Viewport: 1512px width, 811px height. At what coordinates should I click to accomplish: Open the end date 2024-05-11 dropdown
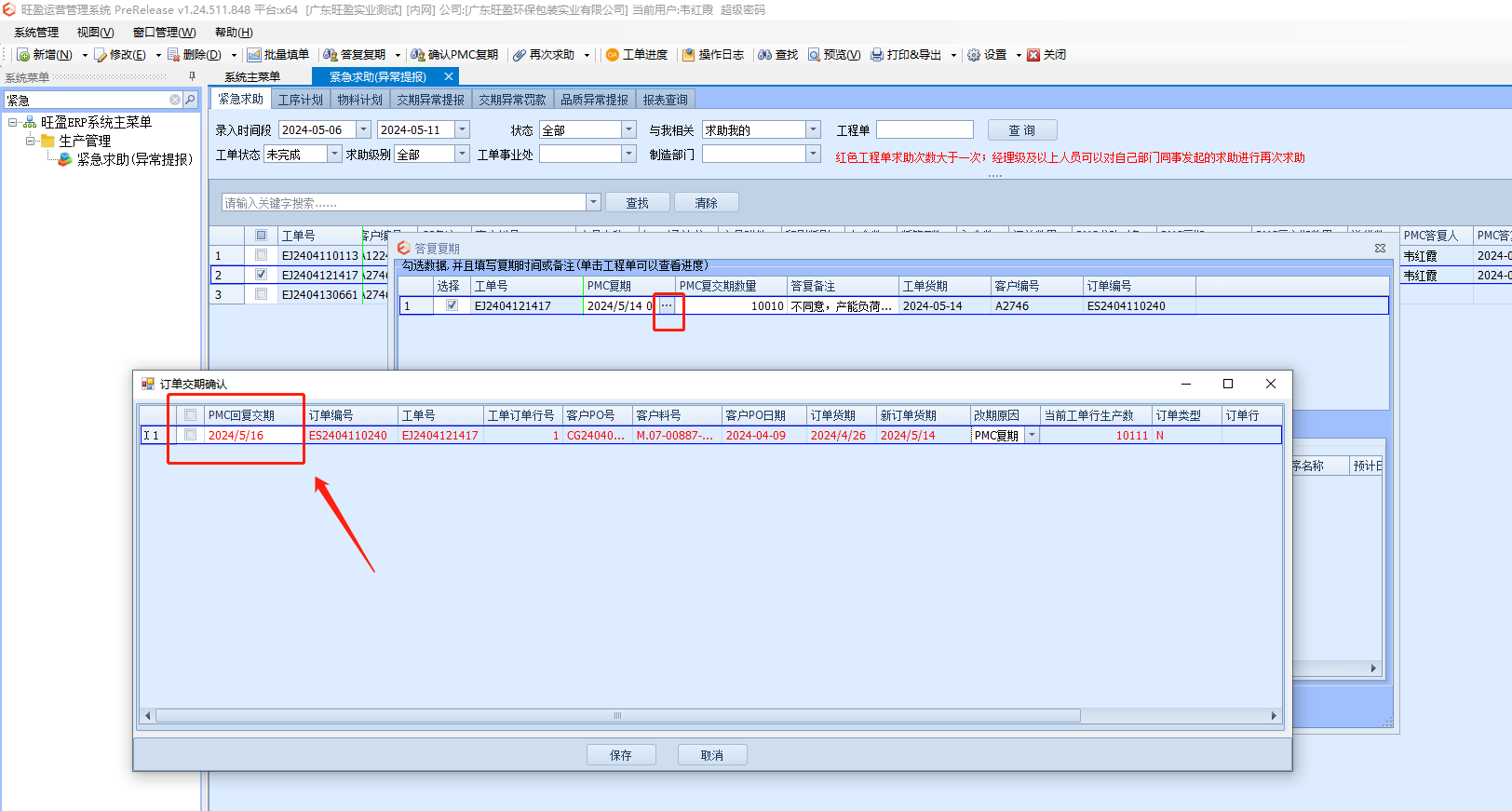pos(463,129)
